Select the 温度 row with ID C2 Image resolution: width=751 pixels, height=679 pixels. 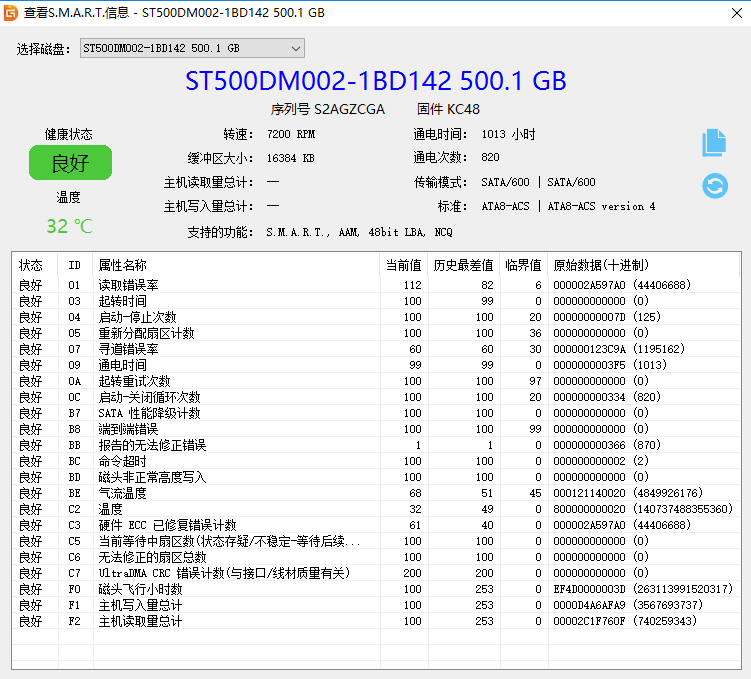(376, 509)
